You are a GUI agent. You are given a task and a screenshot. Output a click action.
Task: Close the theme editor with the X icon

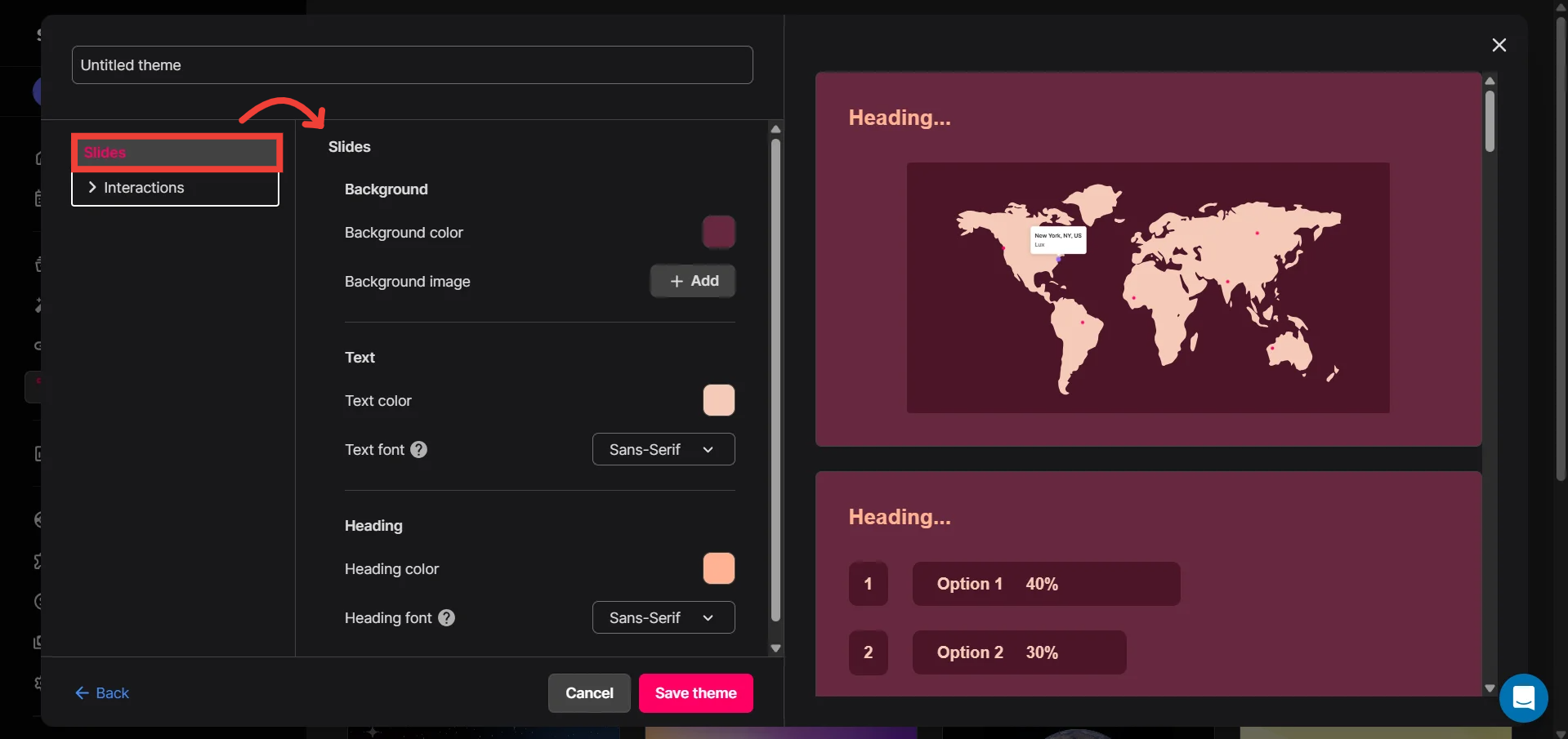click(x=1499, y=45)
